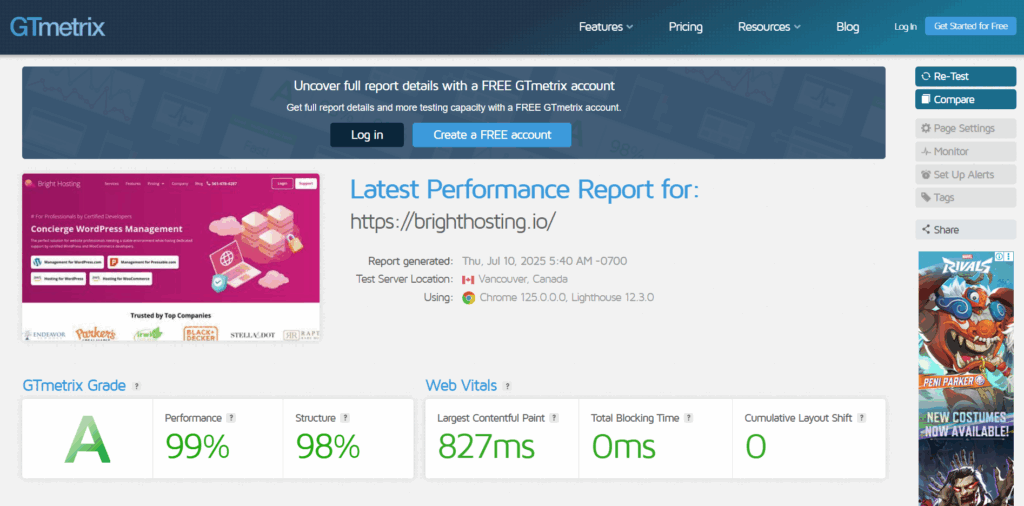Click the help icon beside Structure
This screenshot has width=1024, height=506.
click(345, 418)
